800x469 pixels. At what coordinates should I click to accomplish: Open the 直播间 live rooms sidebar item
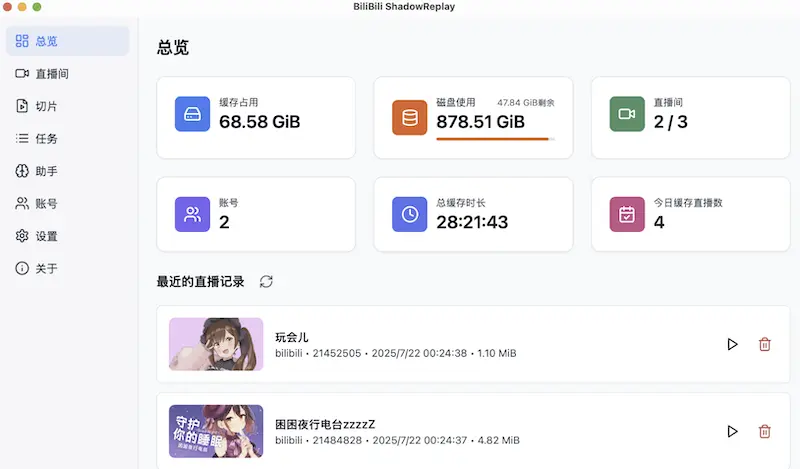click(67, 73)
